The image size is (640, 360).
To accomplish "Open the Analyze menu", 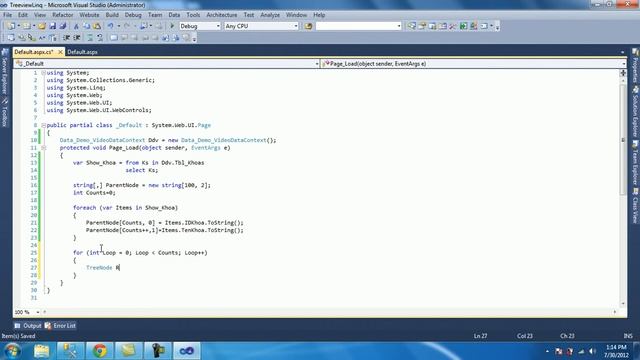I will (x=270, y=15).
